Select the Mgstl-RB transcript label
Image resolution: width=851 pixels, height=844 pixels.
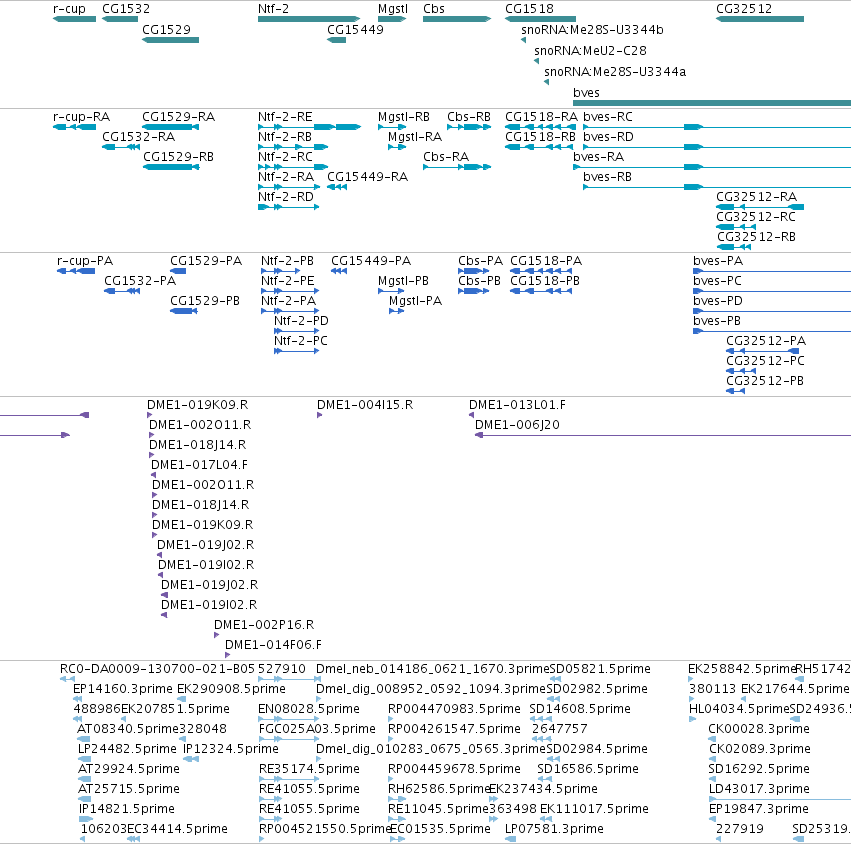404,117
